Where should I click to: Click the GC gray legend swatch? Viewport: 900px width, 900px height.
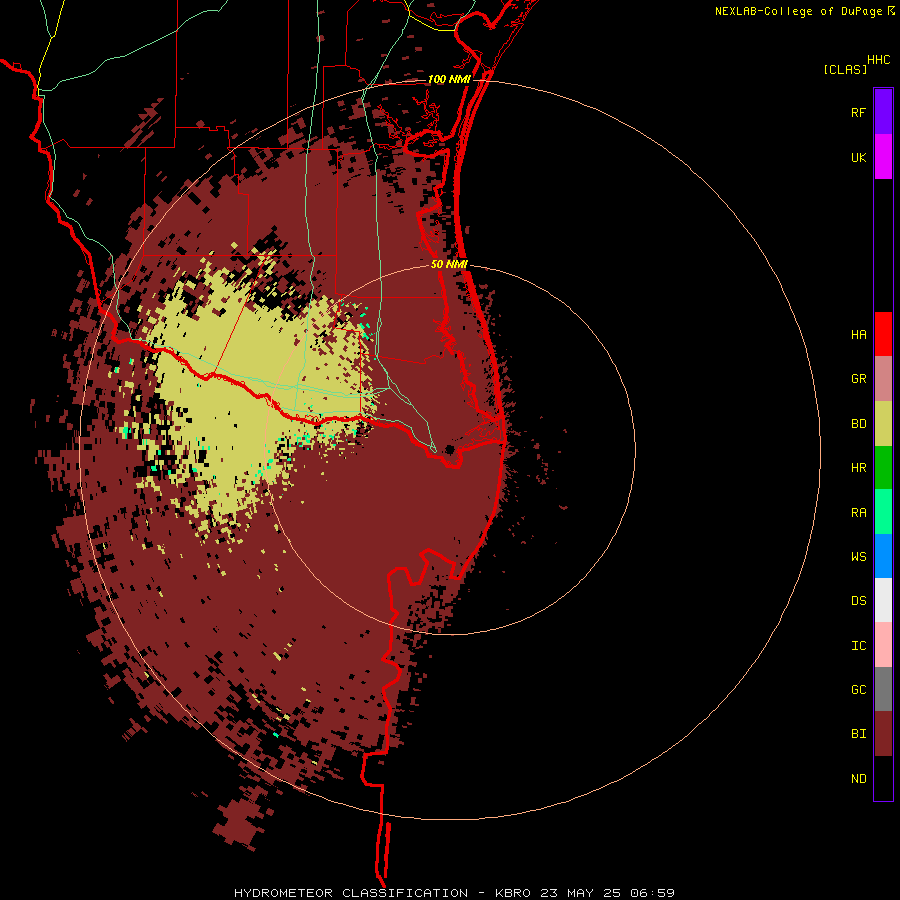coord(883,689)
